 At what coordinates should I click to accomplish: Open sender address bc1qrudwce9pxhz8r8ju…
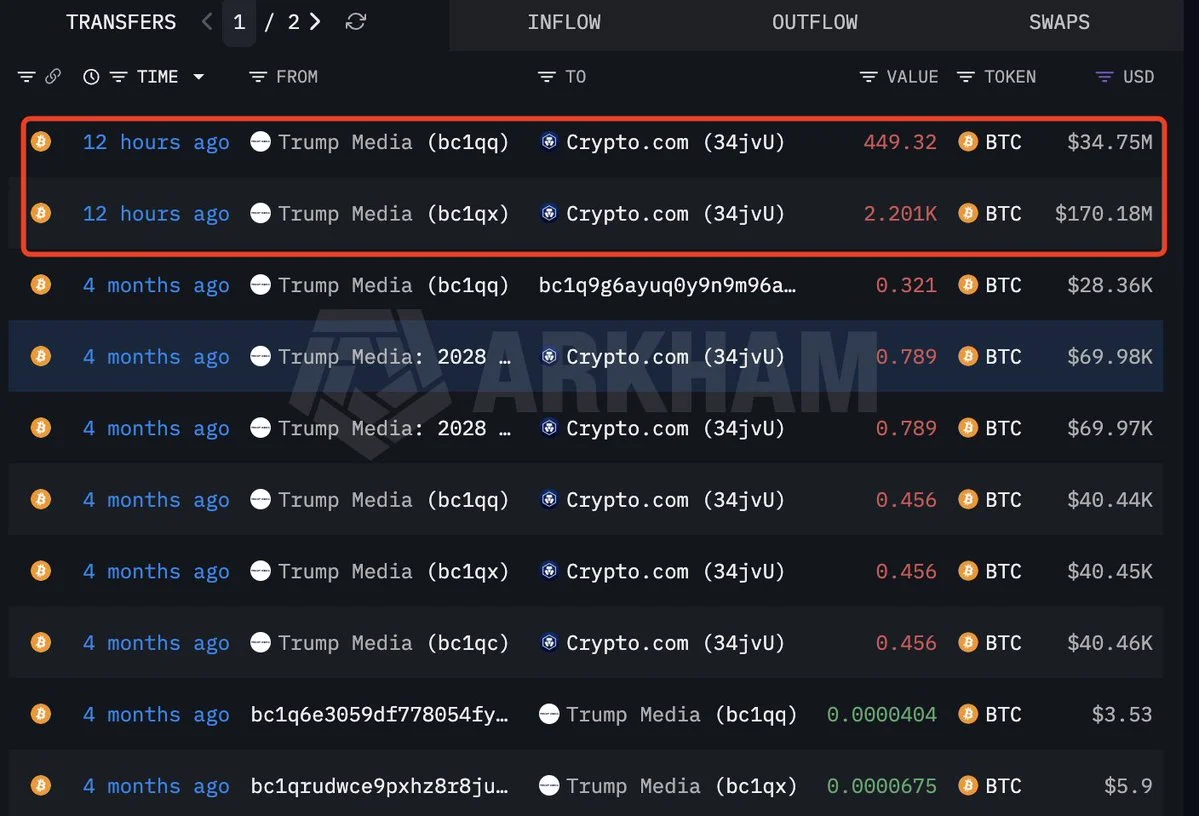379,786
